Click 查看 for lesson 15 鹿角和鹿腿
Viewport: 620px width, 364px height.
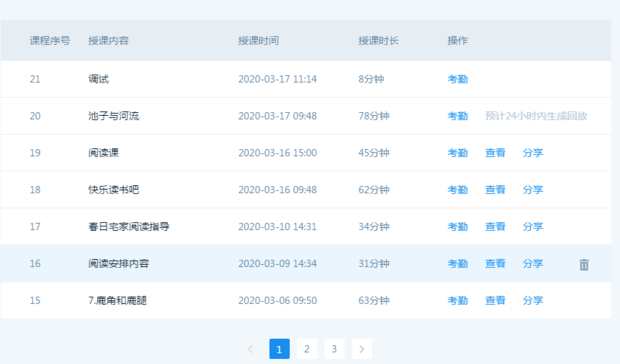click(495, 300)
